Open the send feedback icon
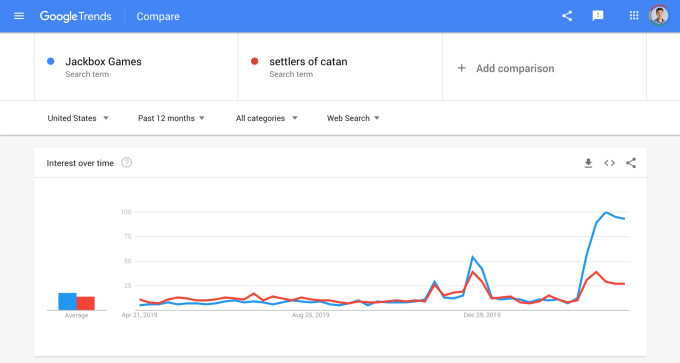 click(x=598, y=16)
